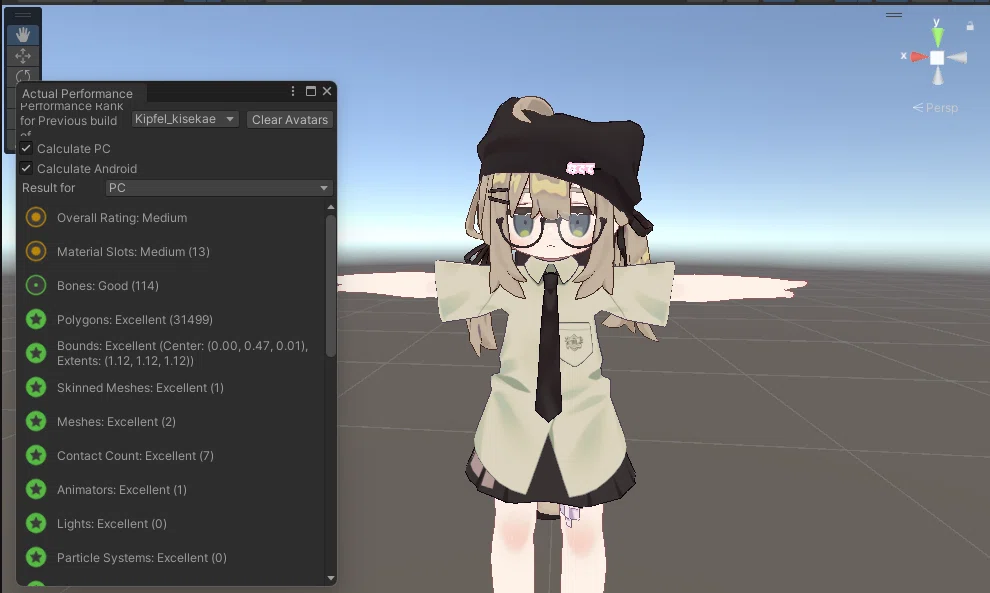Maximize the Actual Performance window
Image resolution: width=990 pixels, height=593 pixels.
point(311,92)
